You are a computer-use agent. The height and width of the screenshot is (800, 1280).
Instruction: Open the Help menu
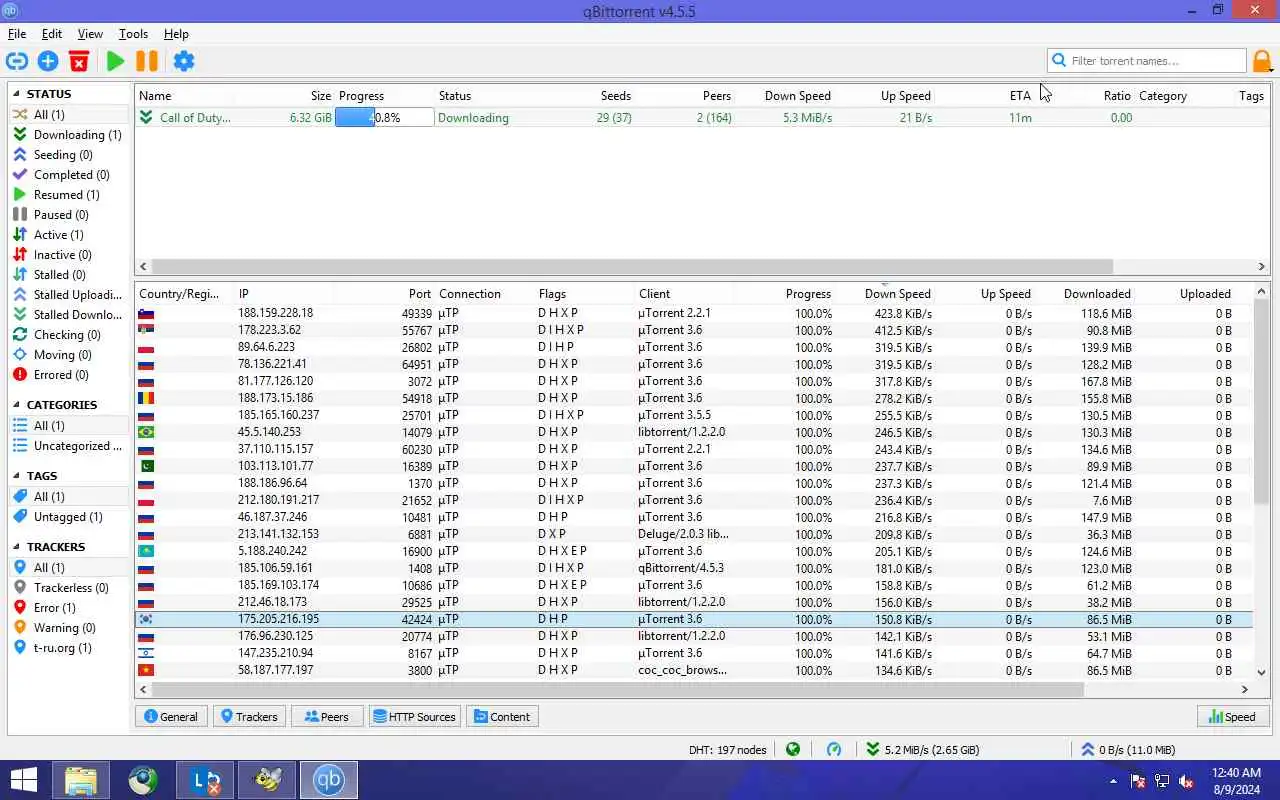pos(176,34)
